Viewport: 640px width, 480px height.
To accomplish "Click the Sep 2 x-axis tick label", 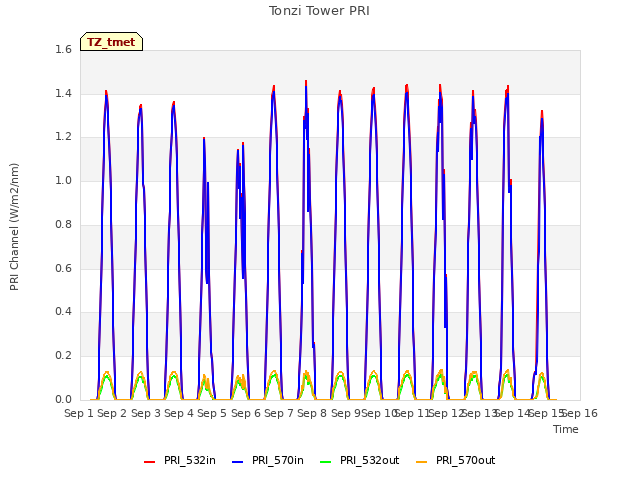I will pyautogui.click(x=112, y=413).
